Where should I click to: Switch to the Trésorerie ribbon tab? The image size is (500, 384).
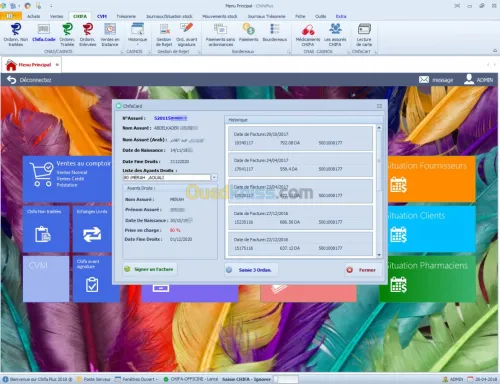click(126, 16)
